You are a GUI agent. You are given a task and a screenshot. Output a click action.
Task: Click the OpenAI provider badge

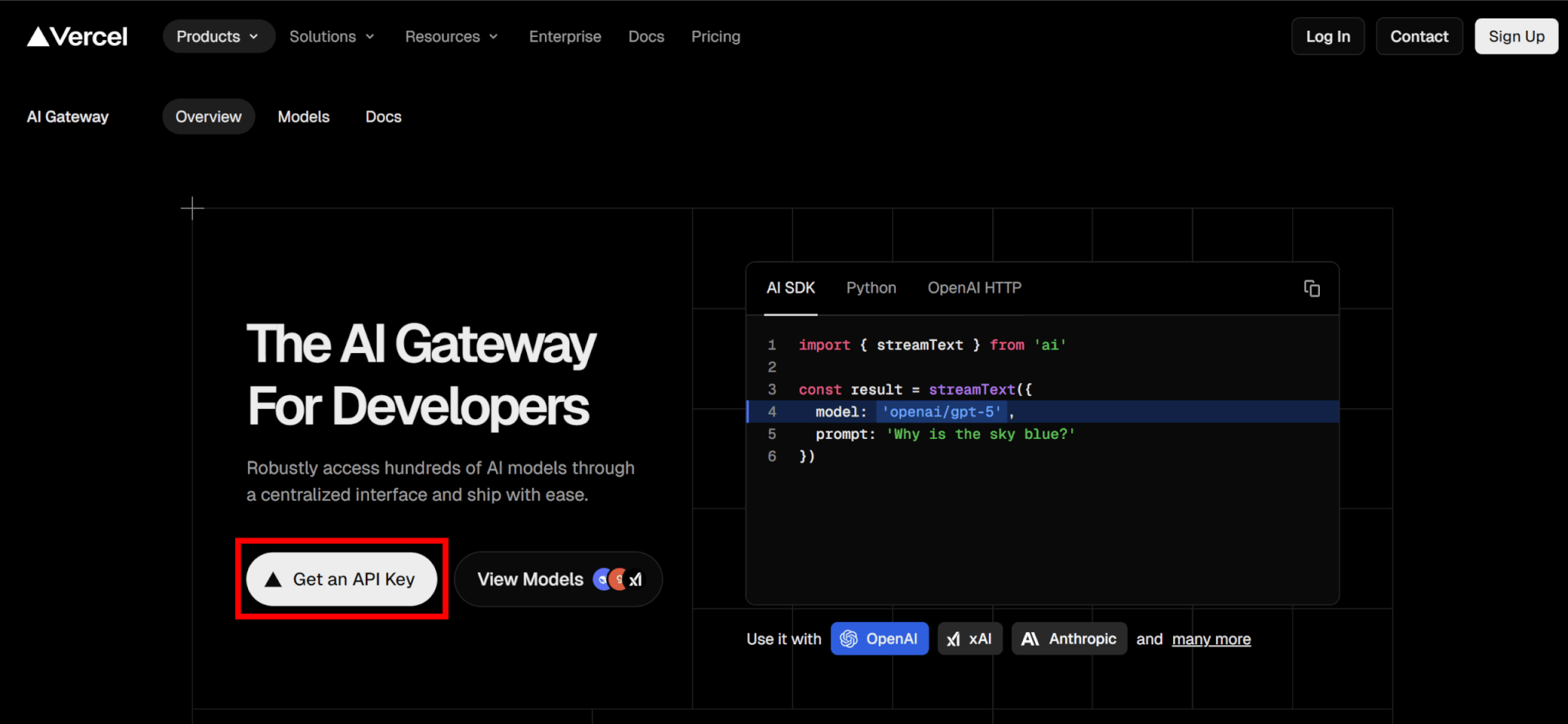pyautogui.click(x=879, y=639)
